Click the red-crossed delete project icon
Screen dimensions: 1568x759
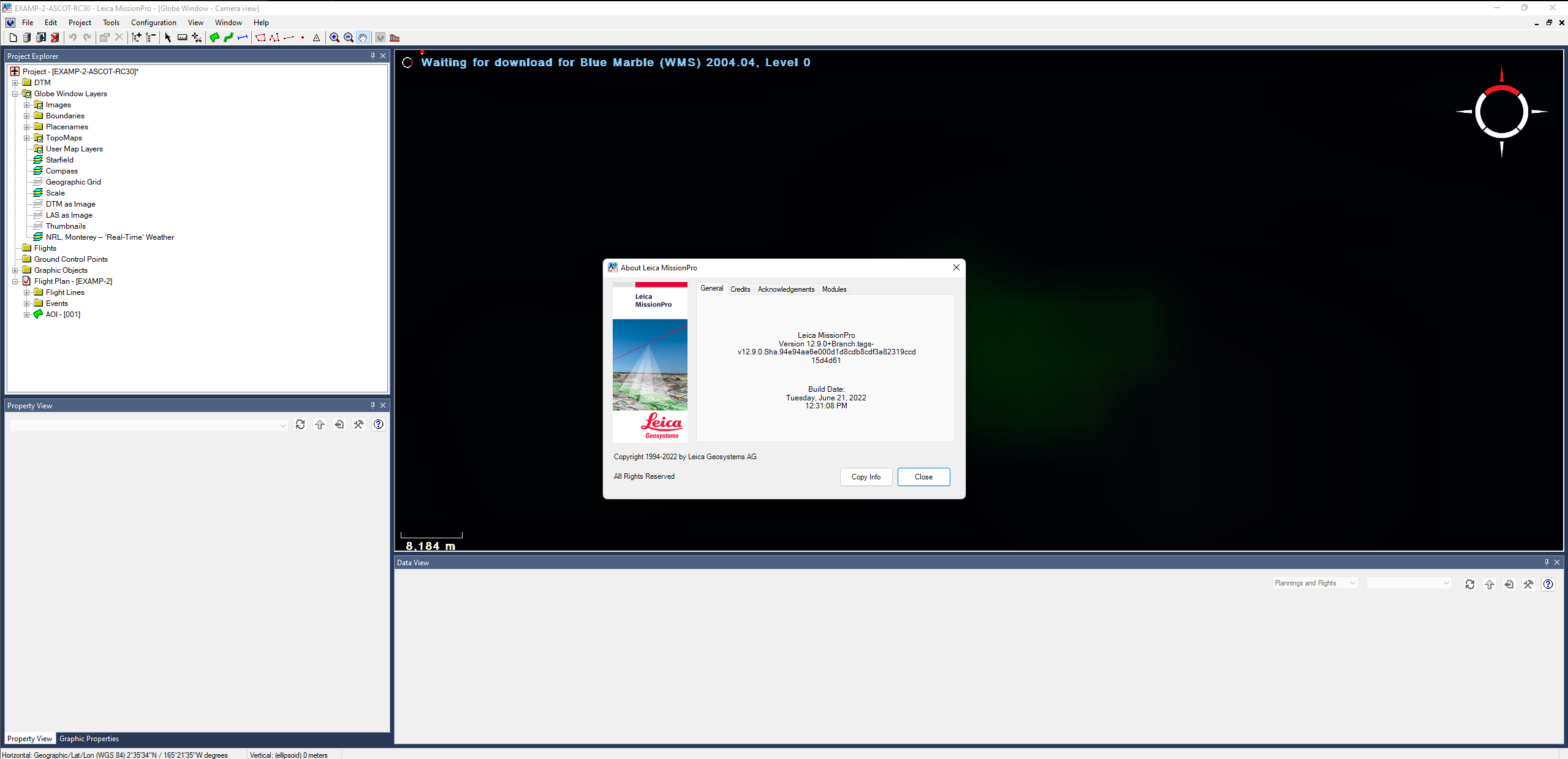(55, 38)
